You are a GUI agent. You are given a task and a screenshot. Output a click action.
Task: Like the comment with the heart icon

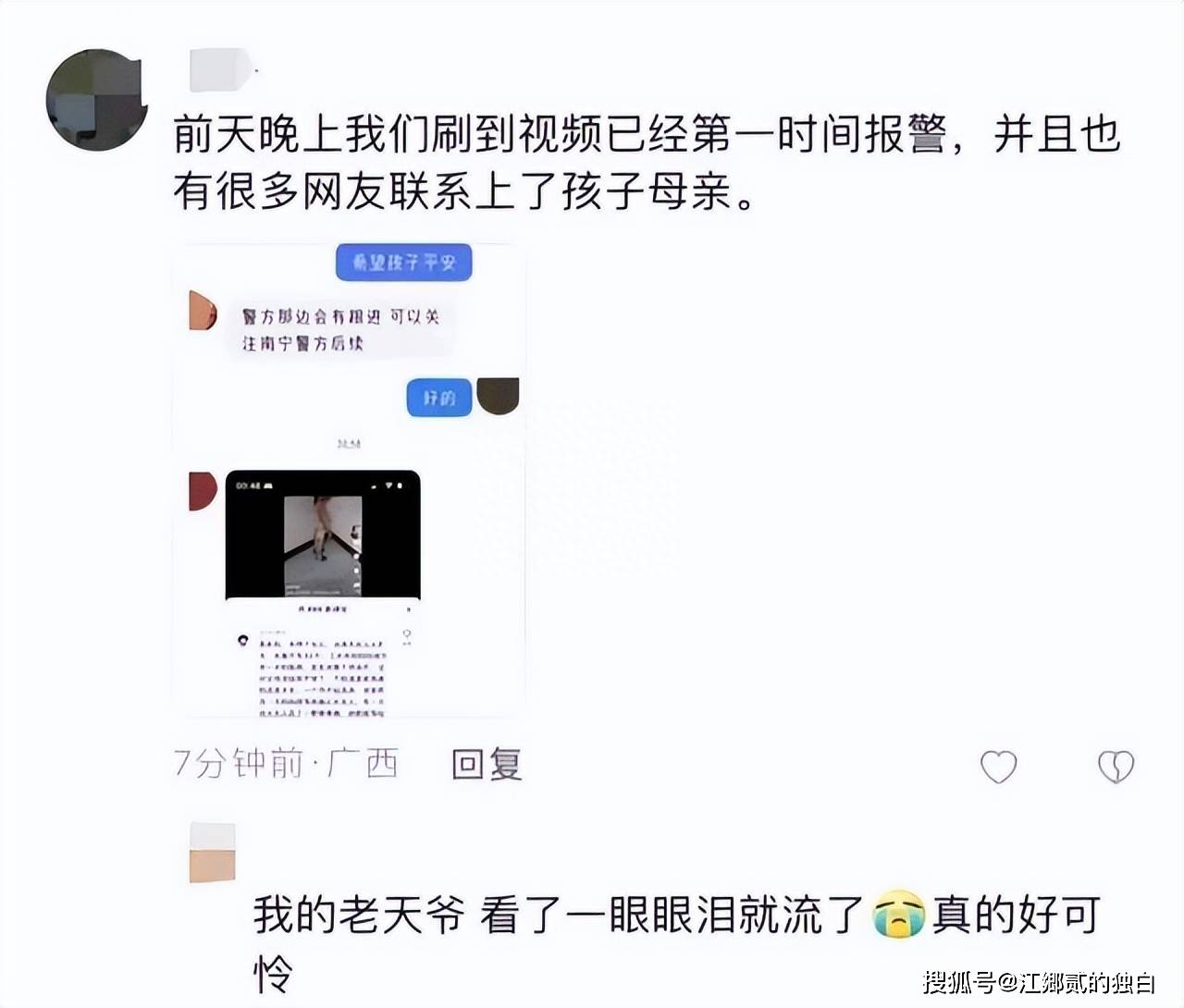[998, 767]
